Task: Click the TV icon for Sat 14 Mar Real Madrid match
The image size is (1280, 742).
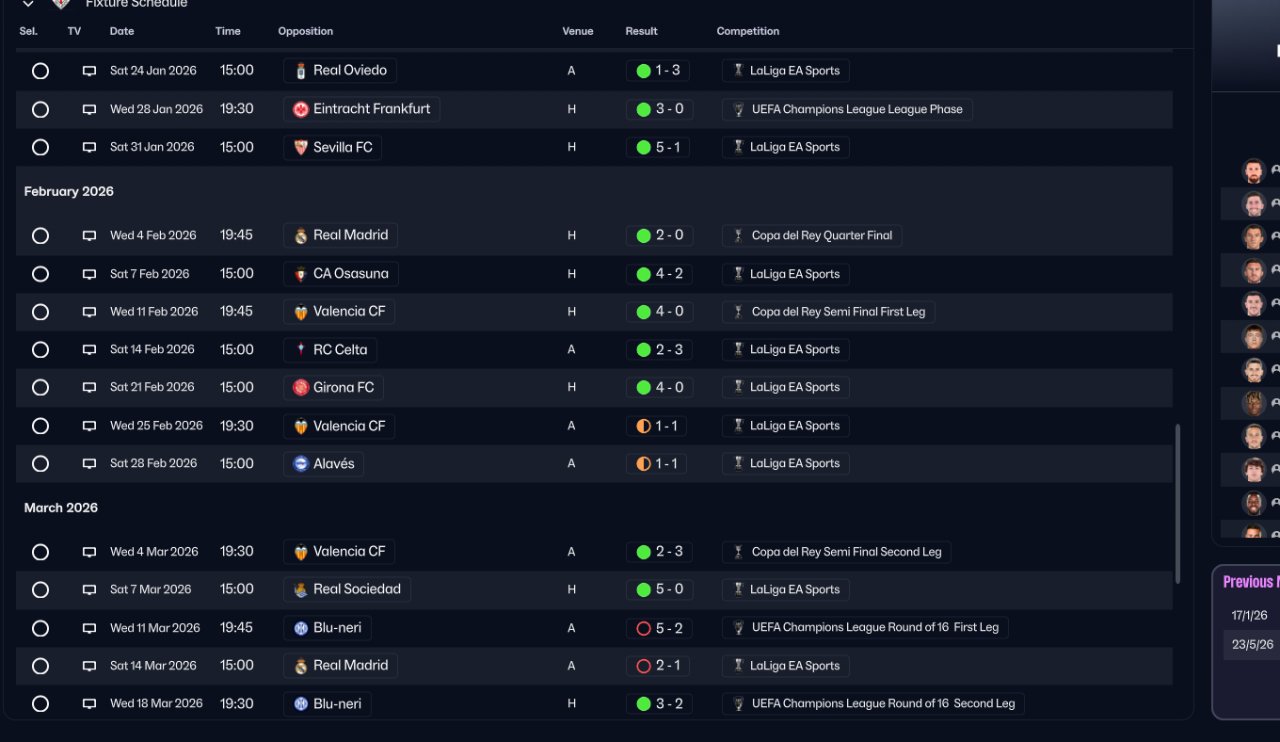Action: pyautogui.click(x=89, y=666)
